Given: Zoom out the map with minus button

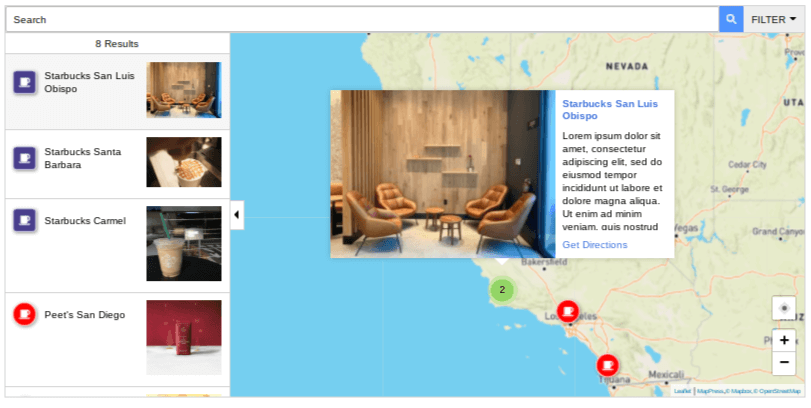Looking at the screenshot, I should pyautogui.click(x=784, y=363).
